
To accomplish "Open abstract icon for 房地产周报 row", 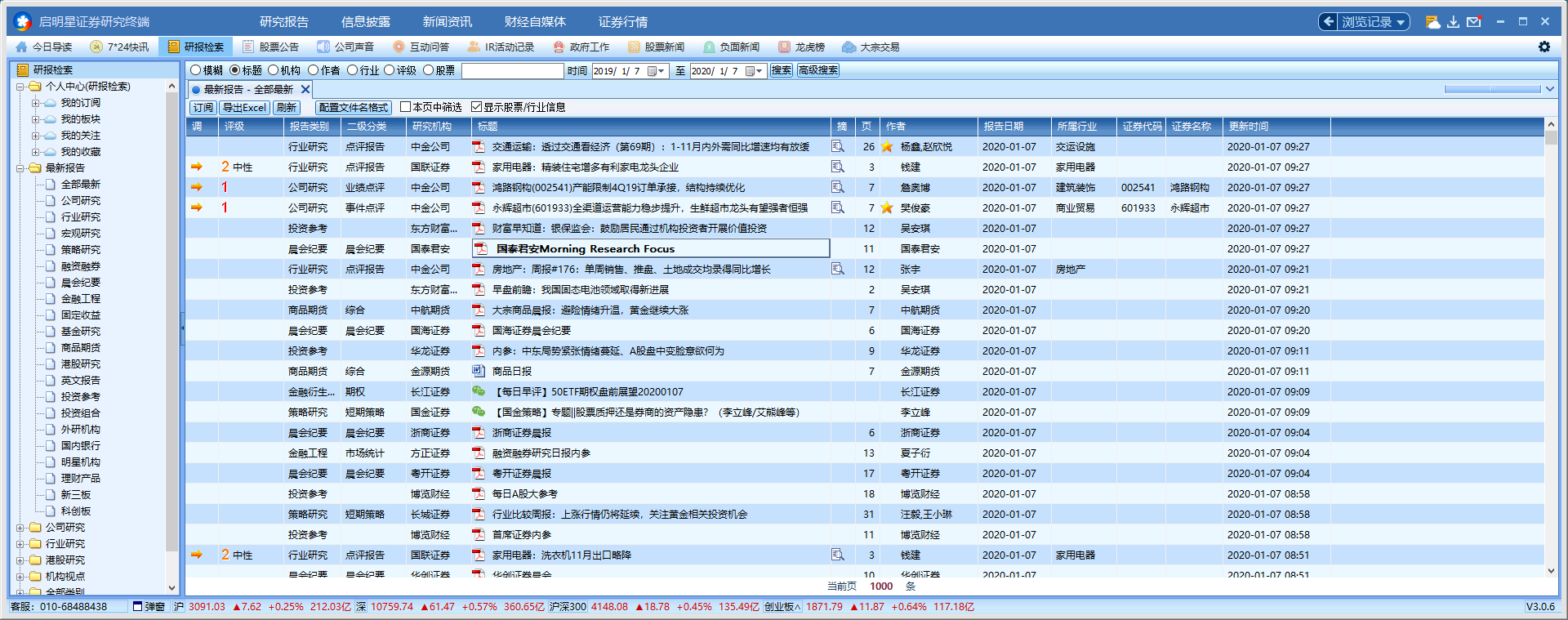I will pos(838,269).
